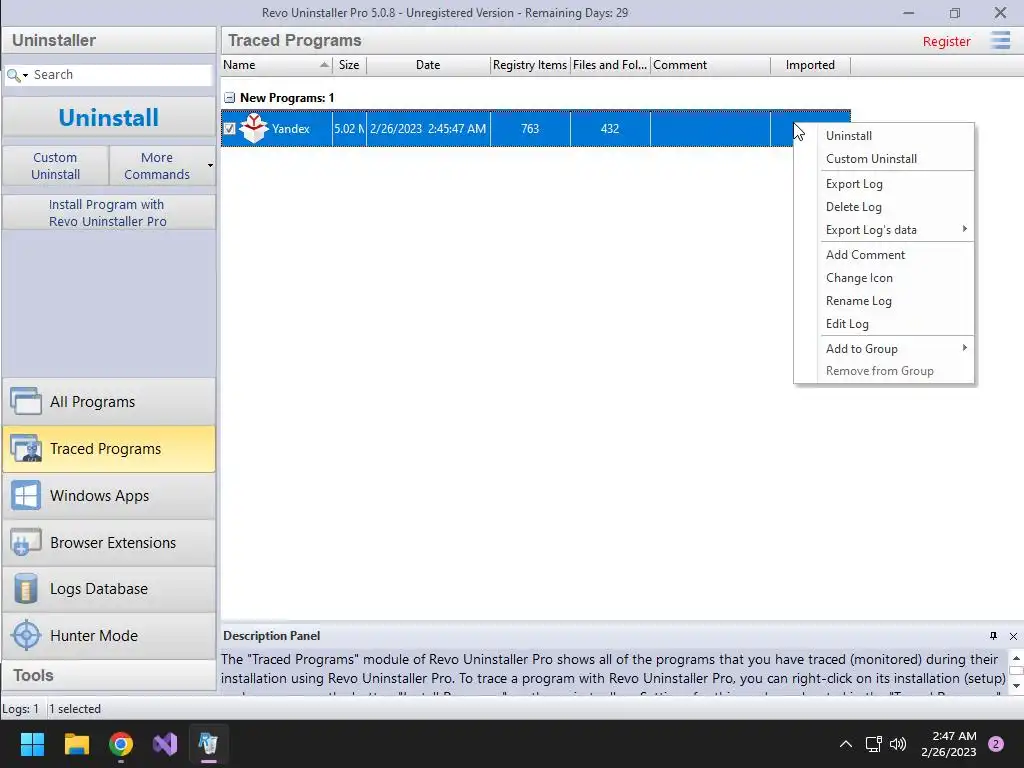Collapse the New Programs group

(229, 98)
